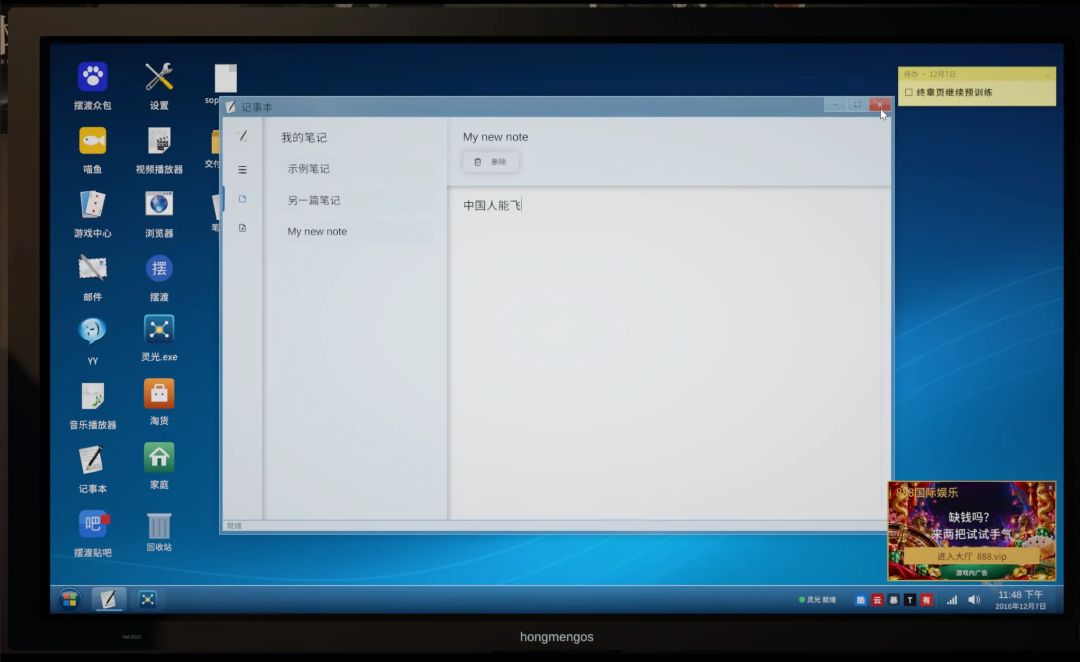This screenshot has width=1080, height=662.
Task: Click the hamburger menu icon in notepad sidebar
Action: 242,169
